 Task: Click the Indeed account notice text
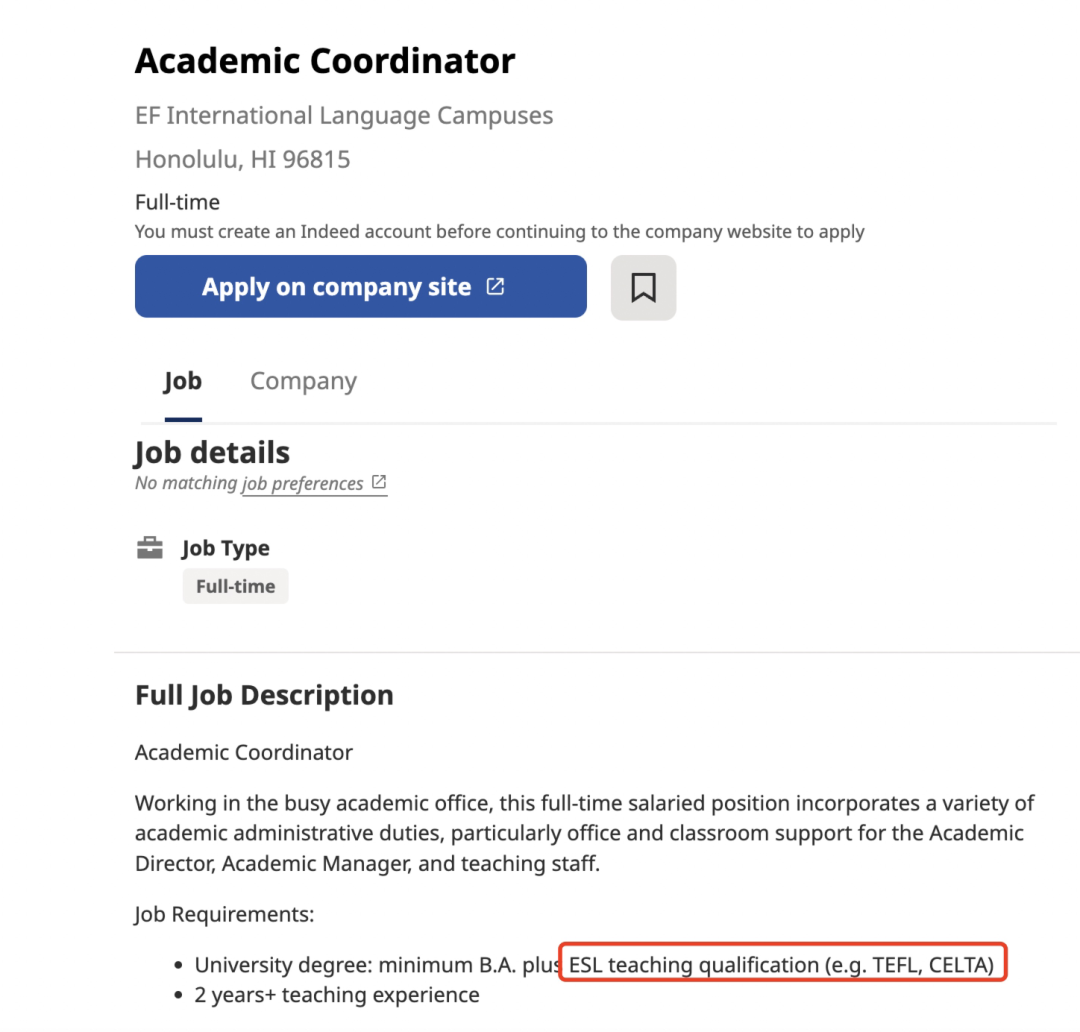point(499,231)
